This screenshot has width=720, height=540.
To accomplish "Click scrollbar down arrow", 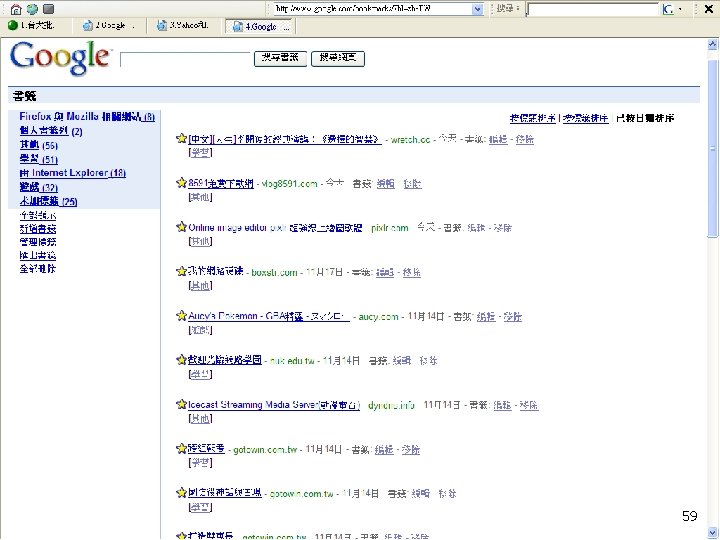I will point(713,533).
